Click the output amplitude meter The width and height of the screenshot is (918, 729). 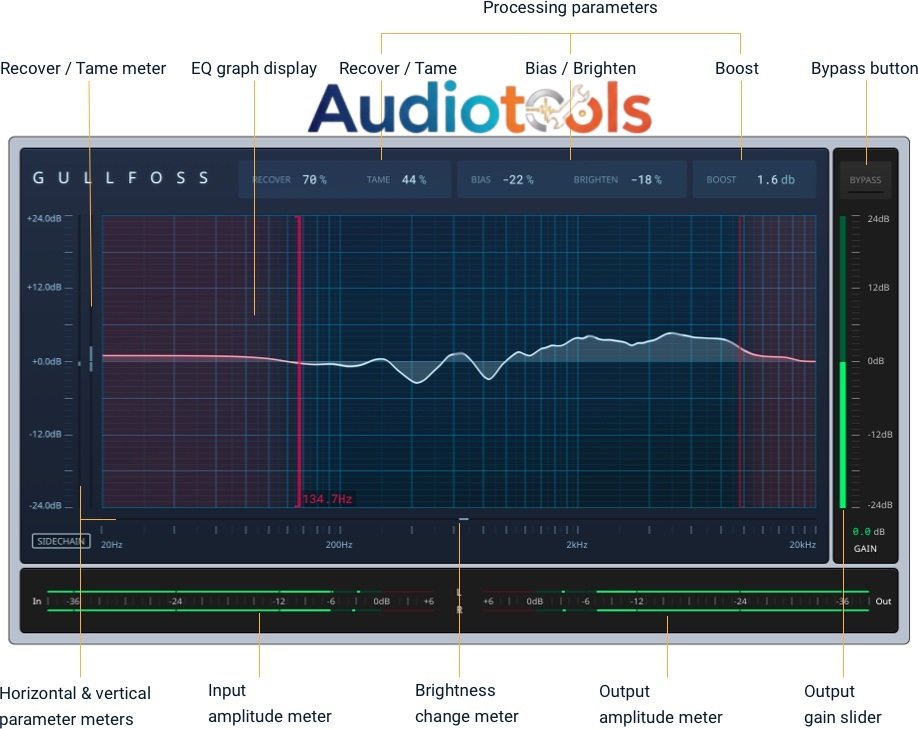pyautogui.click(x=676, y=601)
